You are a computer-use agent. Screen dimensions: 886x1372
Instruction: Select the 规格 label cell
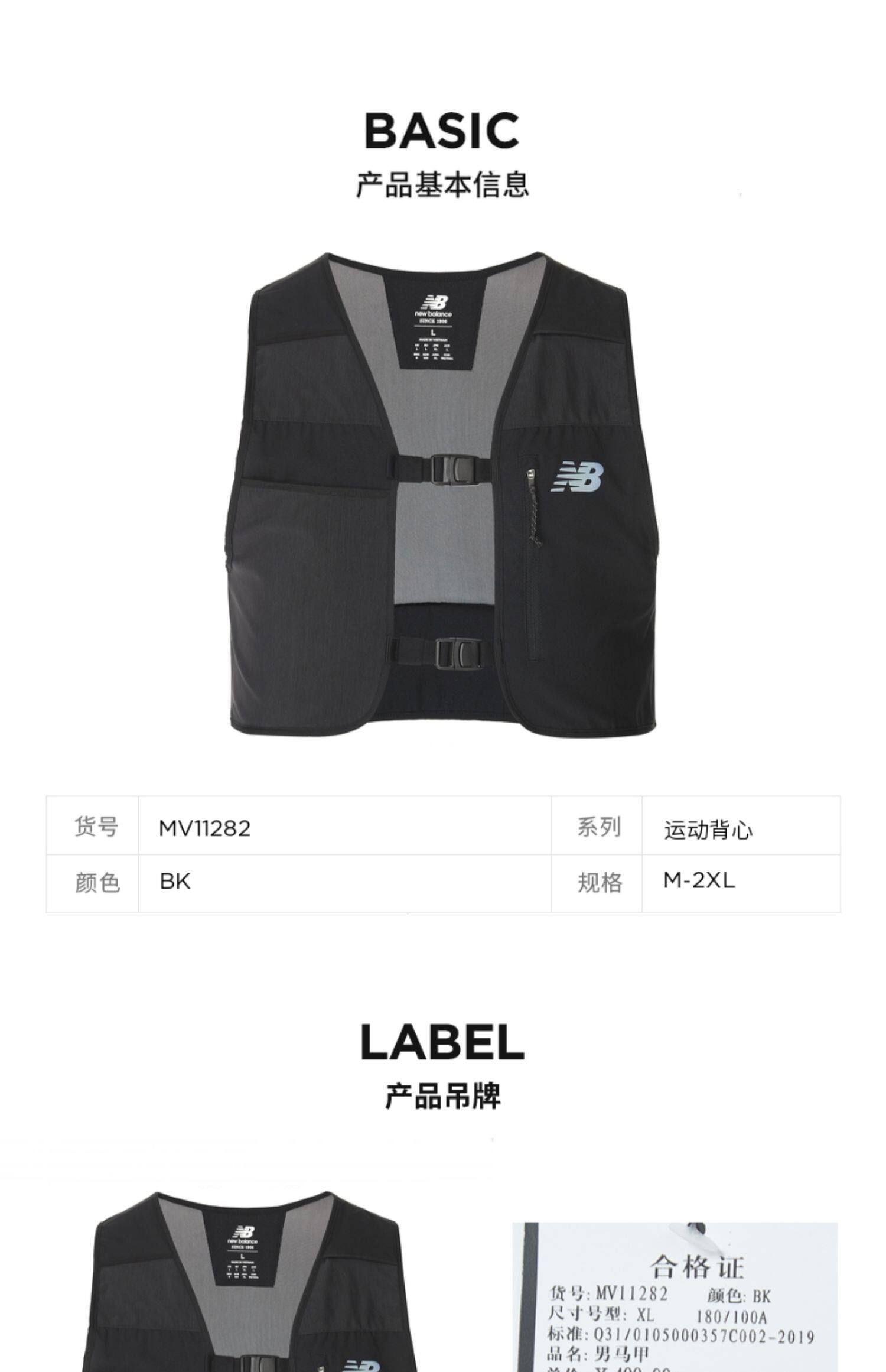coord(597,883)
